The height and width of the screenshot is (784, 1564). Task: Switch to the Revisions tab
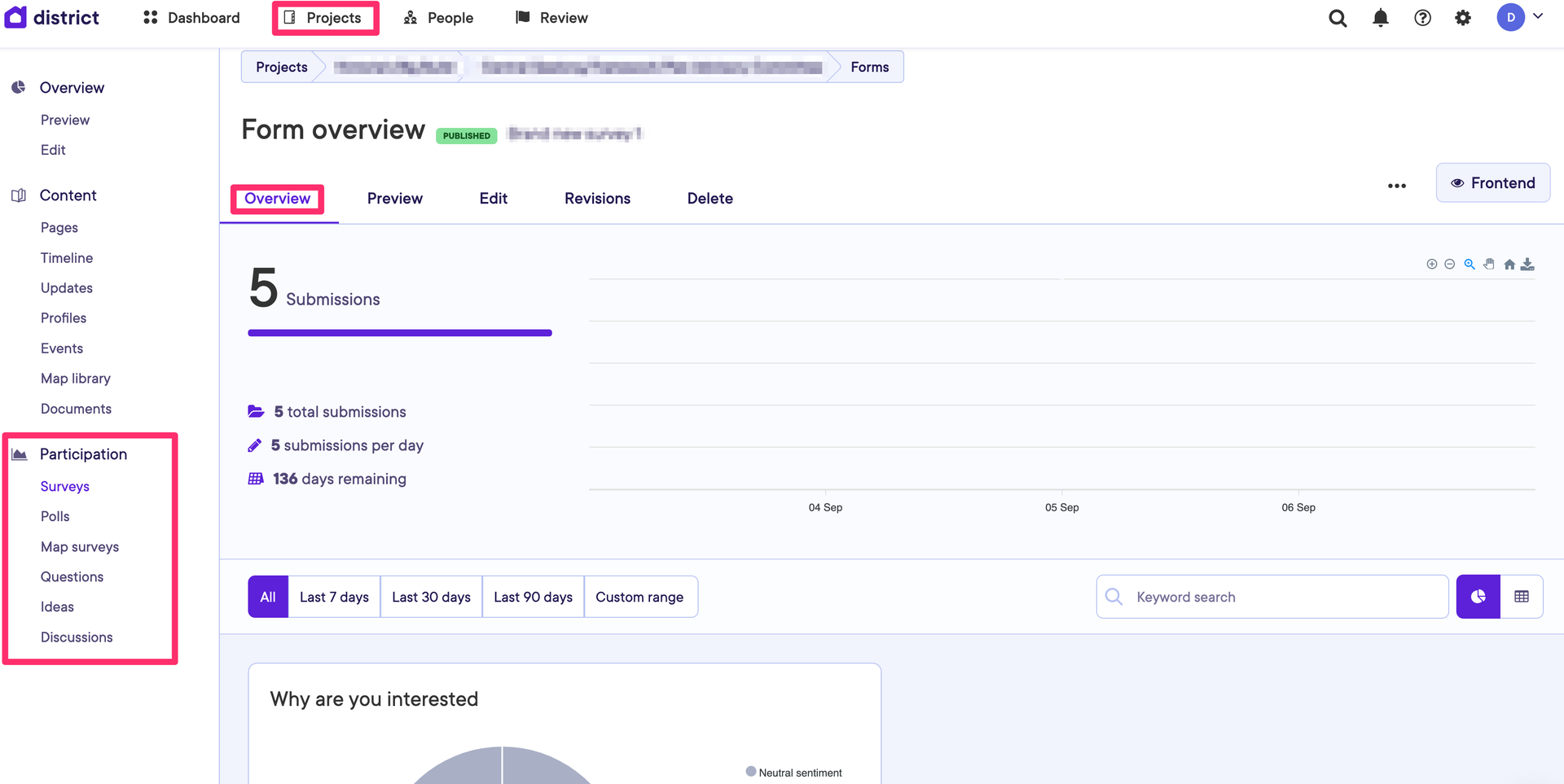click(x=597, y=199)
